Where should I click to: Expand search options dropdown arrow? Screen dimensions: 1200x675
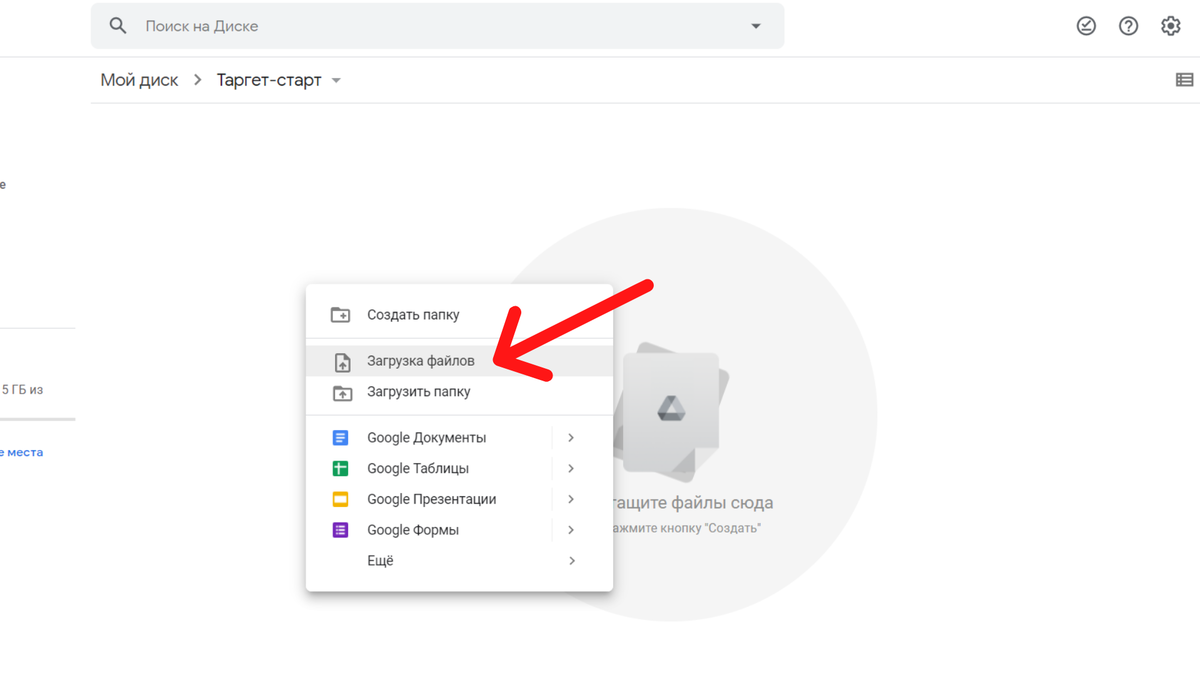[756, 26]
